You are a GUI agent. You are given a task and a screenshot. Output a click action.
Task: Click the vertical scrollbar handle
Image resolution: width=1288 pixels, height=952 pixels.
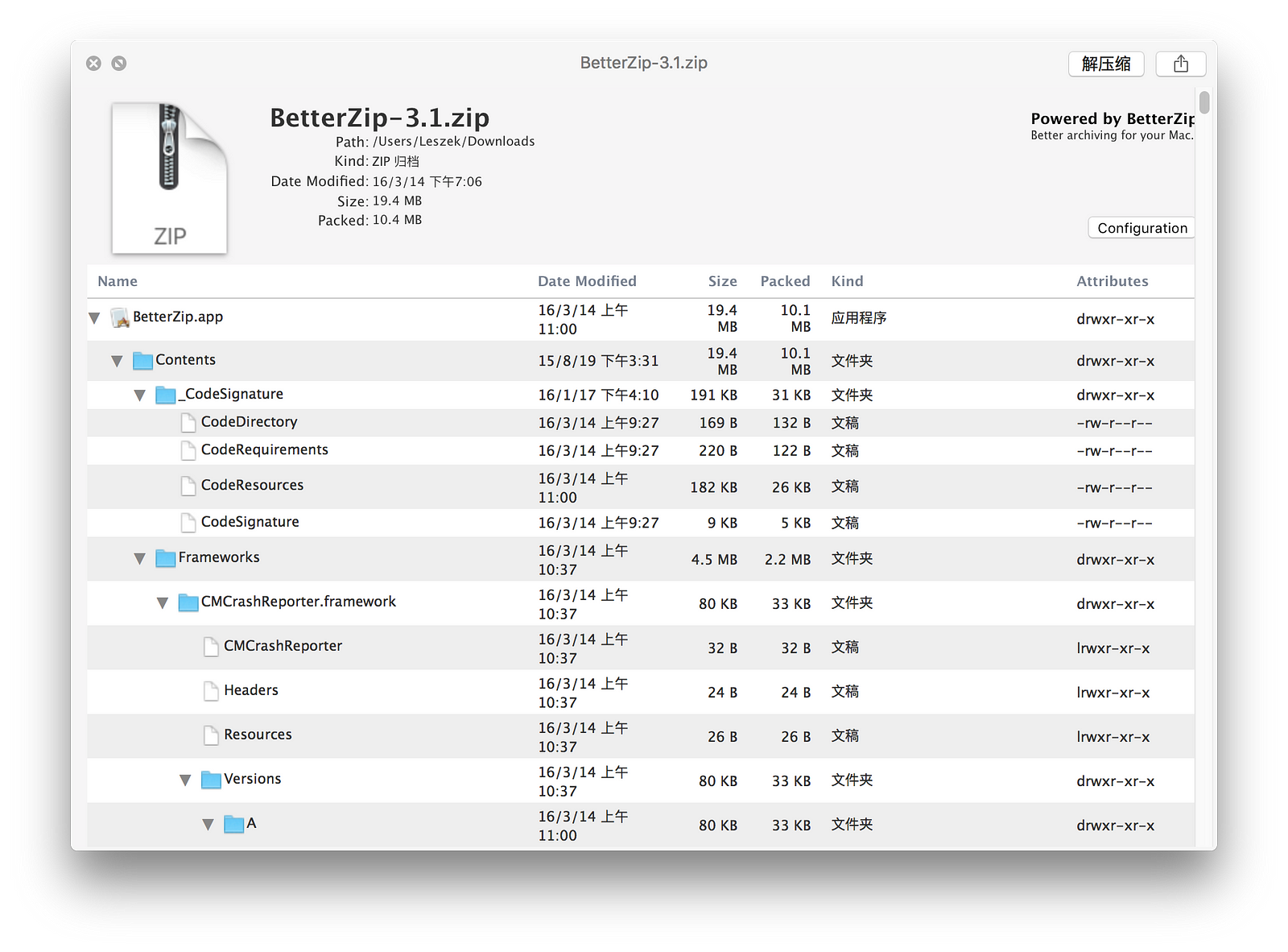click(x=1204, y=102)
